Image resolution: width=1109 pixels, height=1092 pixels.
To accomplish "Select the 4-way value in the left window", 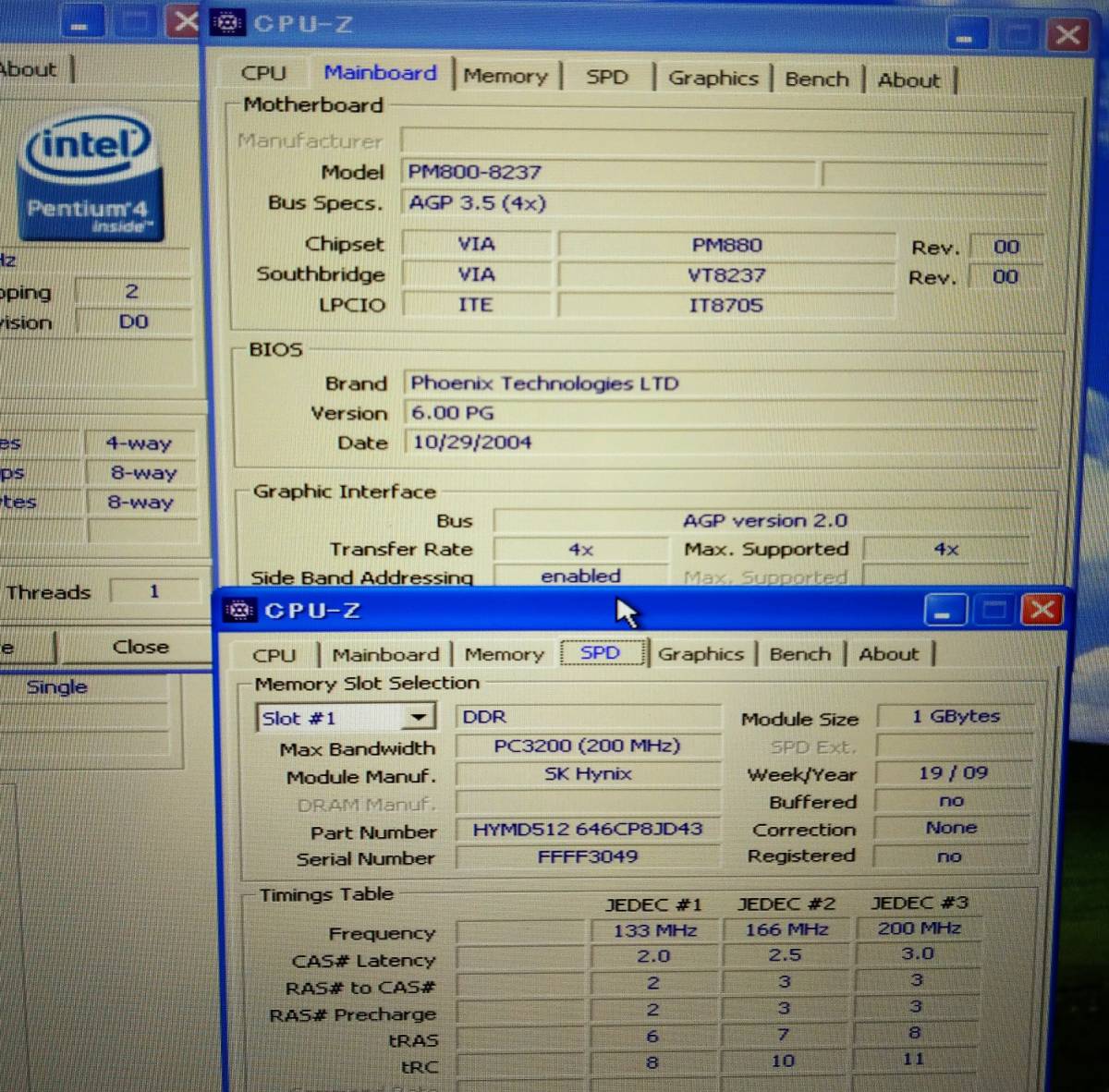I will (x=139, y=443).
